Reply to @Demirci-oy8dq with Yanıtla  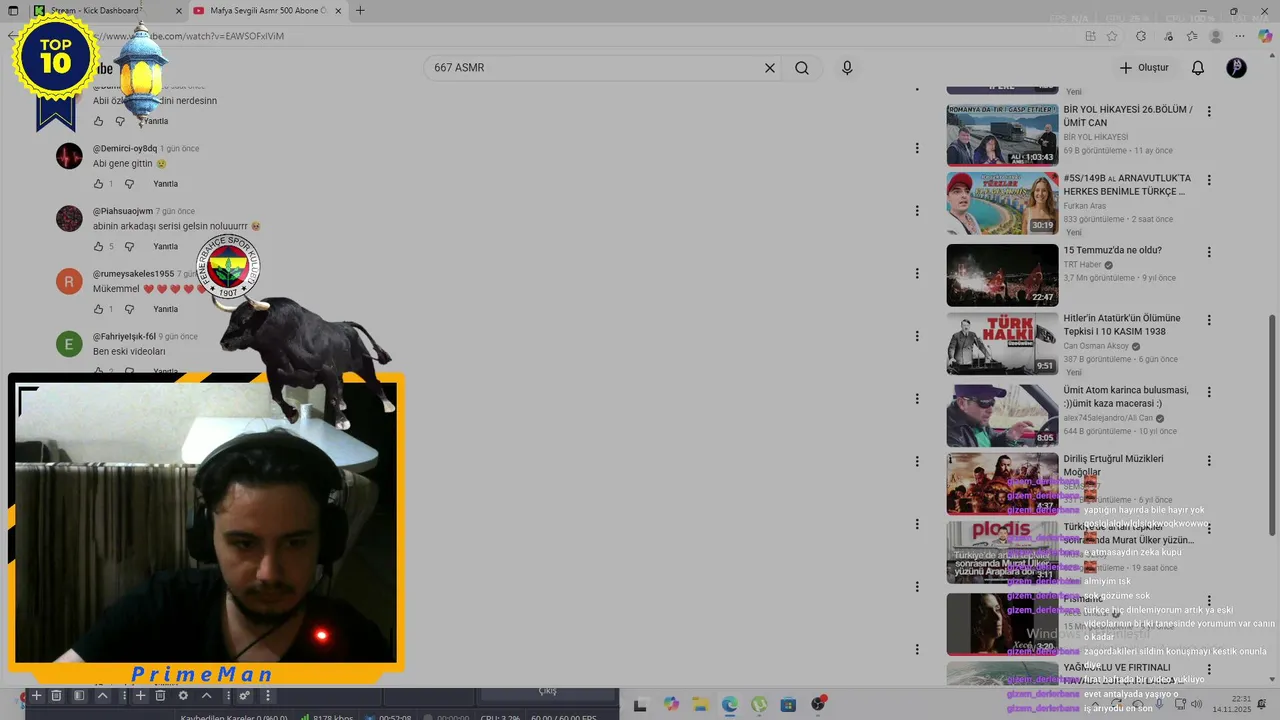pyautogui.click(x=165, y=184)
